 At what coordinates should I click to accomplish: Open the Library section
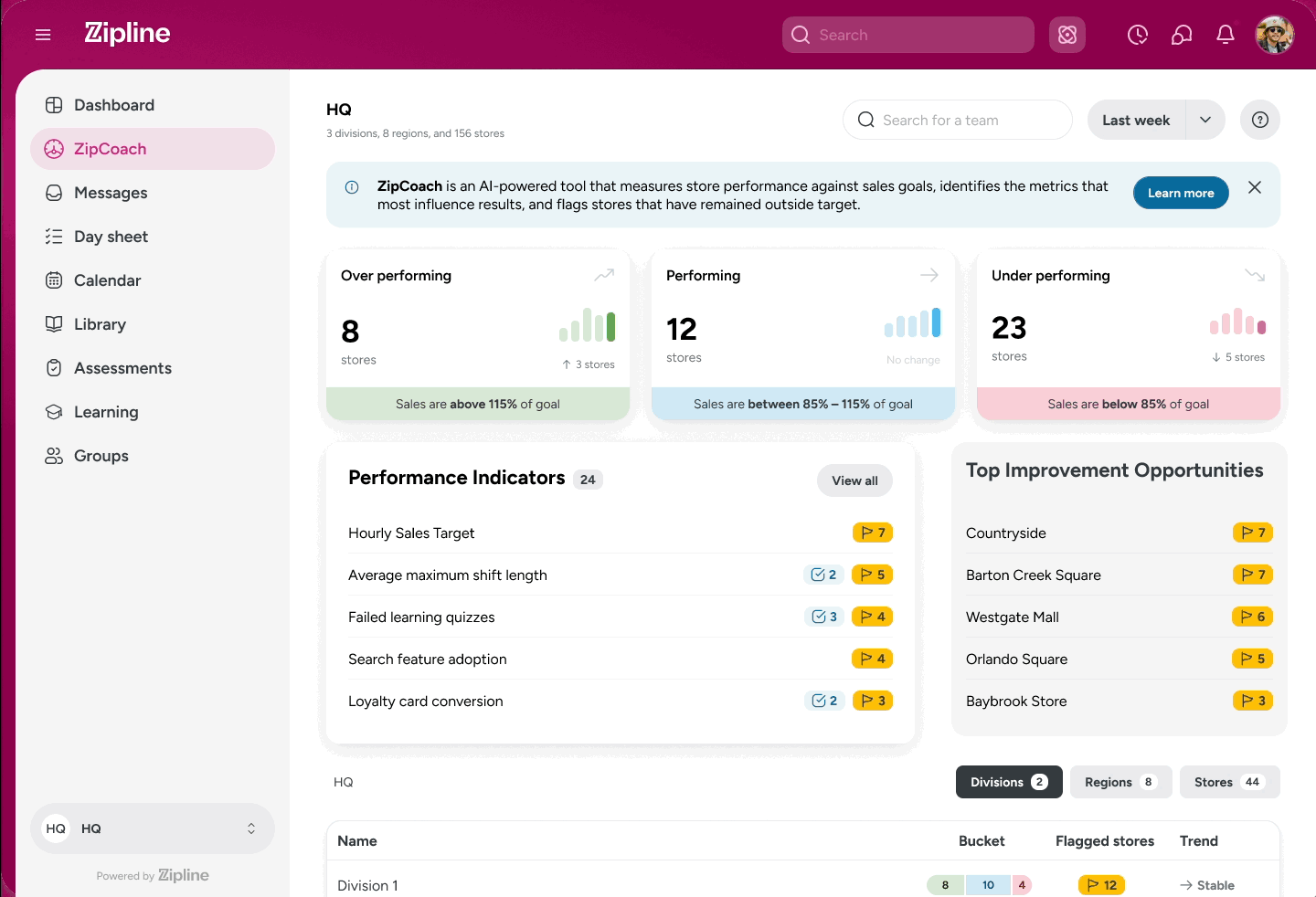153,324
